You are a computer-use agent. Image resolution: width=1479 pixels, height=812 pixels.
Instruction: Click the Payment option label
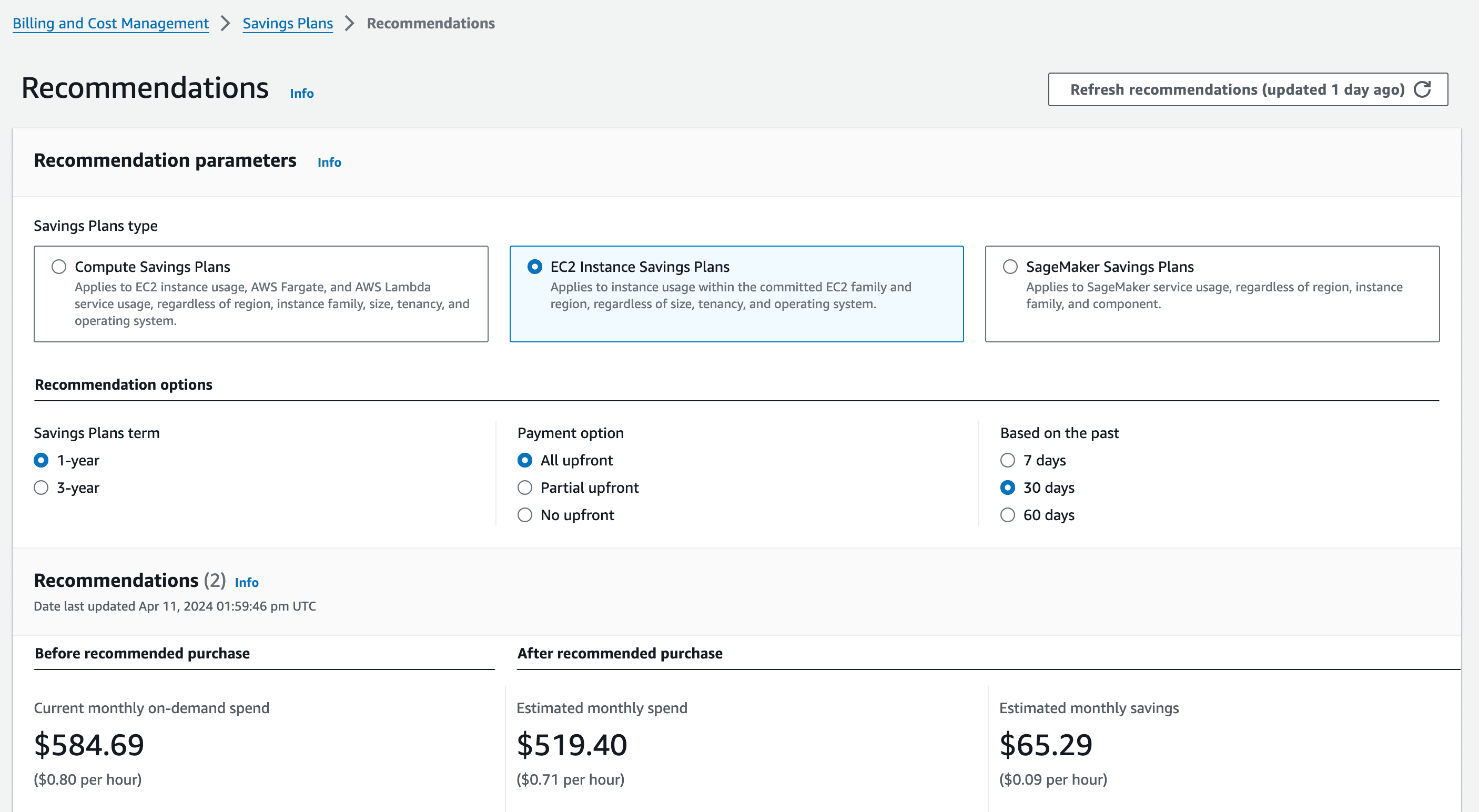click(x=570, y=433)
